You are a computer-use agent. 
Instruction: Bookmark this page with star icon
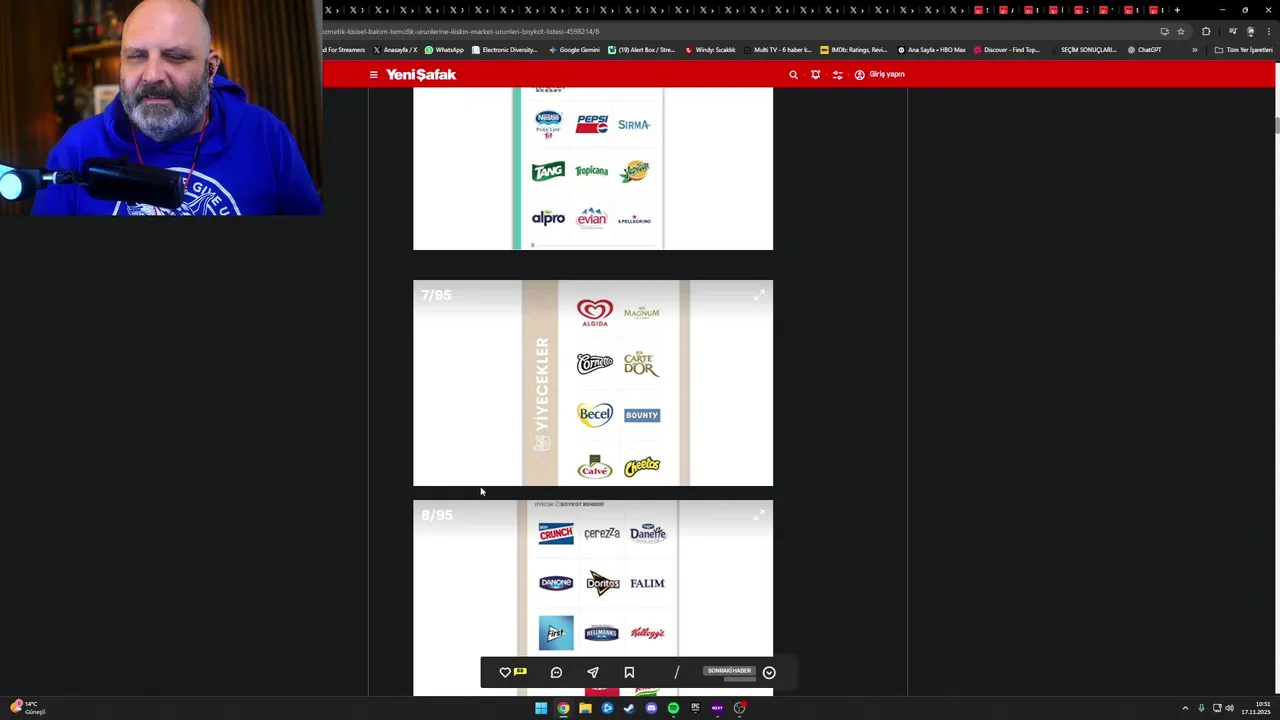tap(1181, 31)
